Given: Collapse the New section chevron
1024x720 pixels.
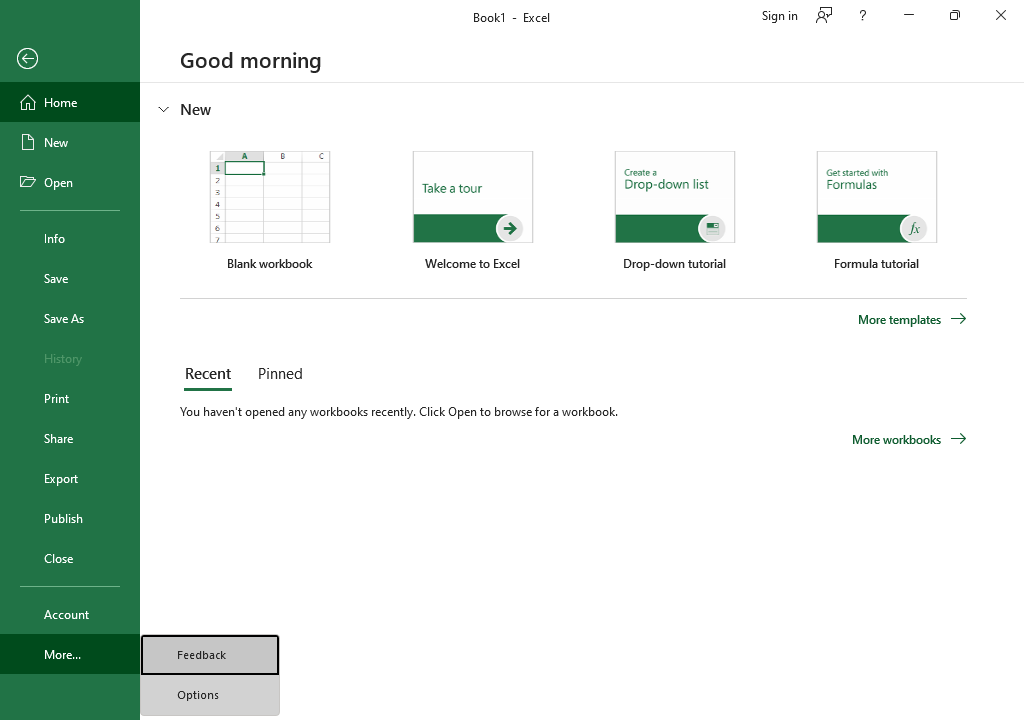Looking at the screenshot, I should coord(163,110).
